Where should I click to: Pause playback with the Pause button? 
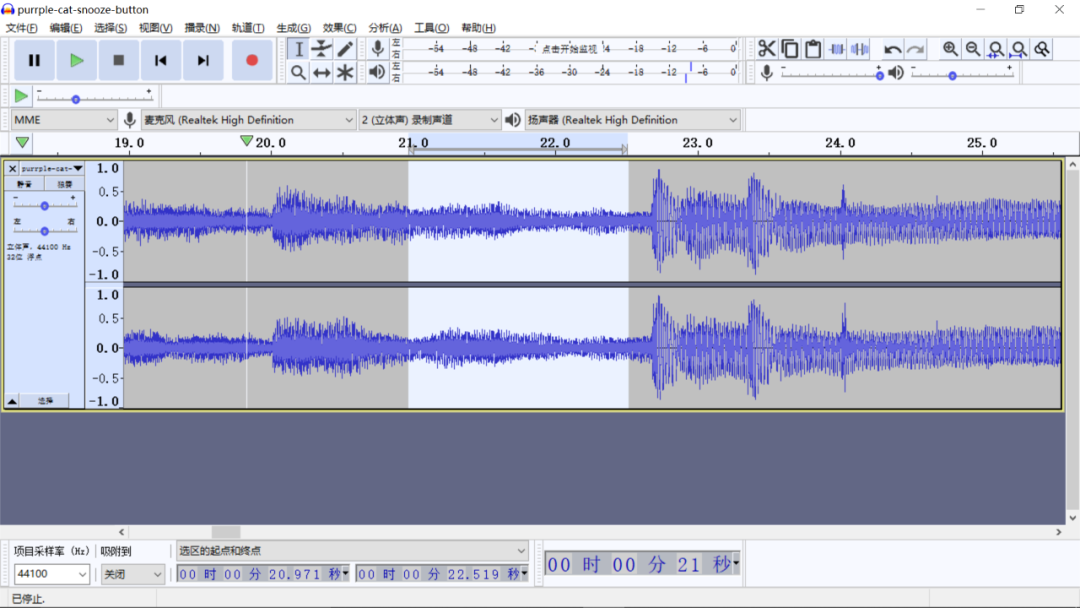pos(34,61)
